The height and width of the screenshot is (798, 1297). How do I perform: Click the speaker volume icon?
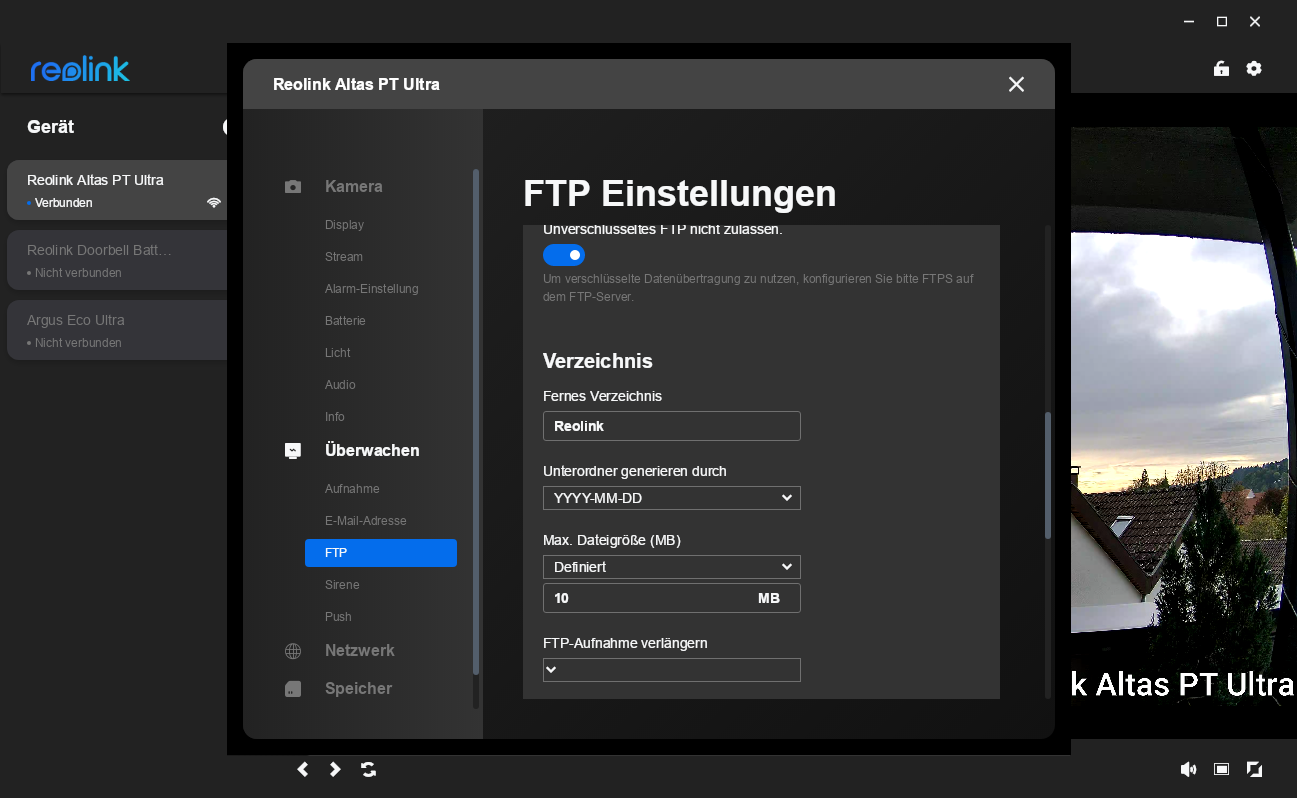click(x=1188, y=769)
